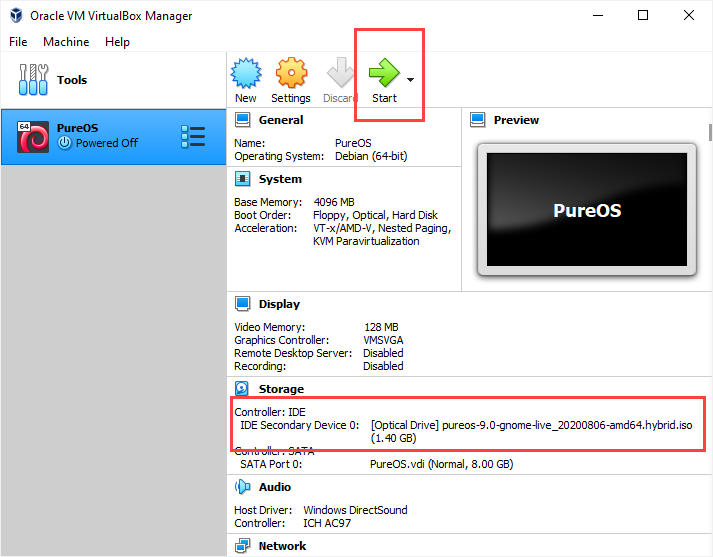Viewport: 713px width, 557px height.
Task: Open the Storage settings heading link
Action: 281,389
